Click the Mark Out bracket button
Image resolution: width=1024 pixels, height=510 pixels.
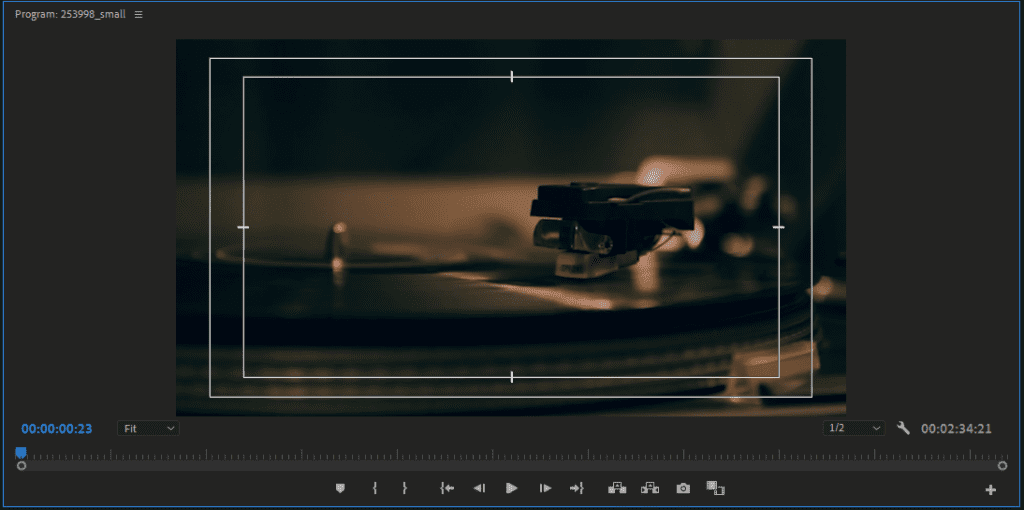click(x=404, y=488)
